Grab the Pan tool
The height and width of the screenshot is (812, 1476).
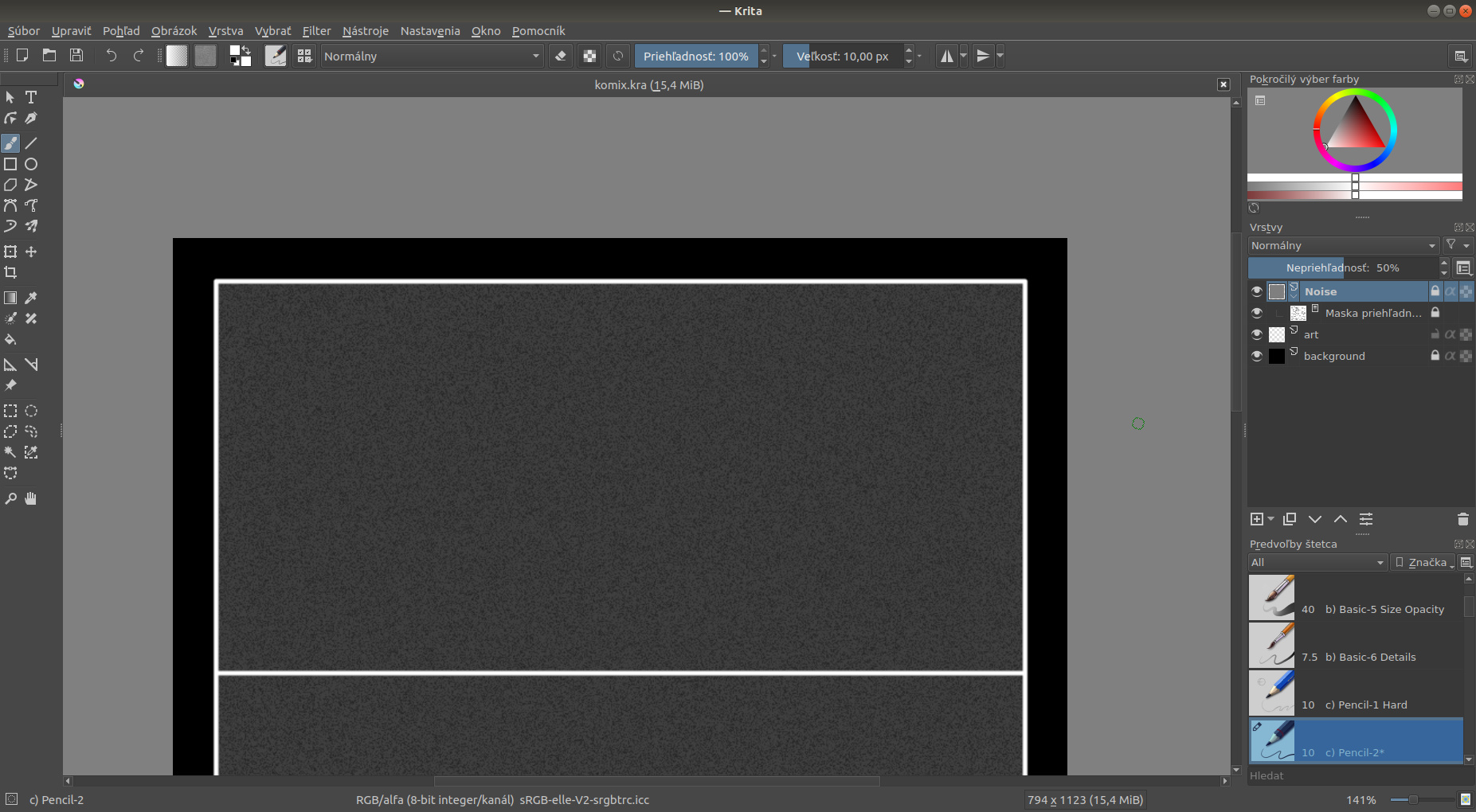30,498
